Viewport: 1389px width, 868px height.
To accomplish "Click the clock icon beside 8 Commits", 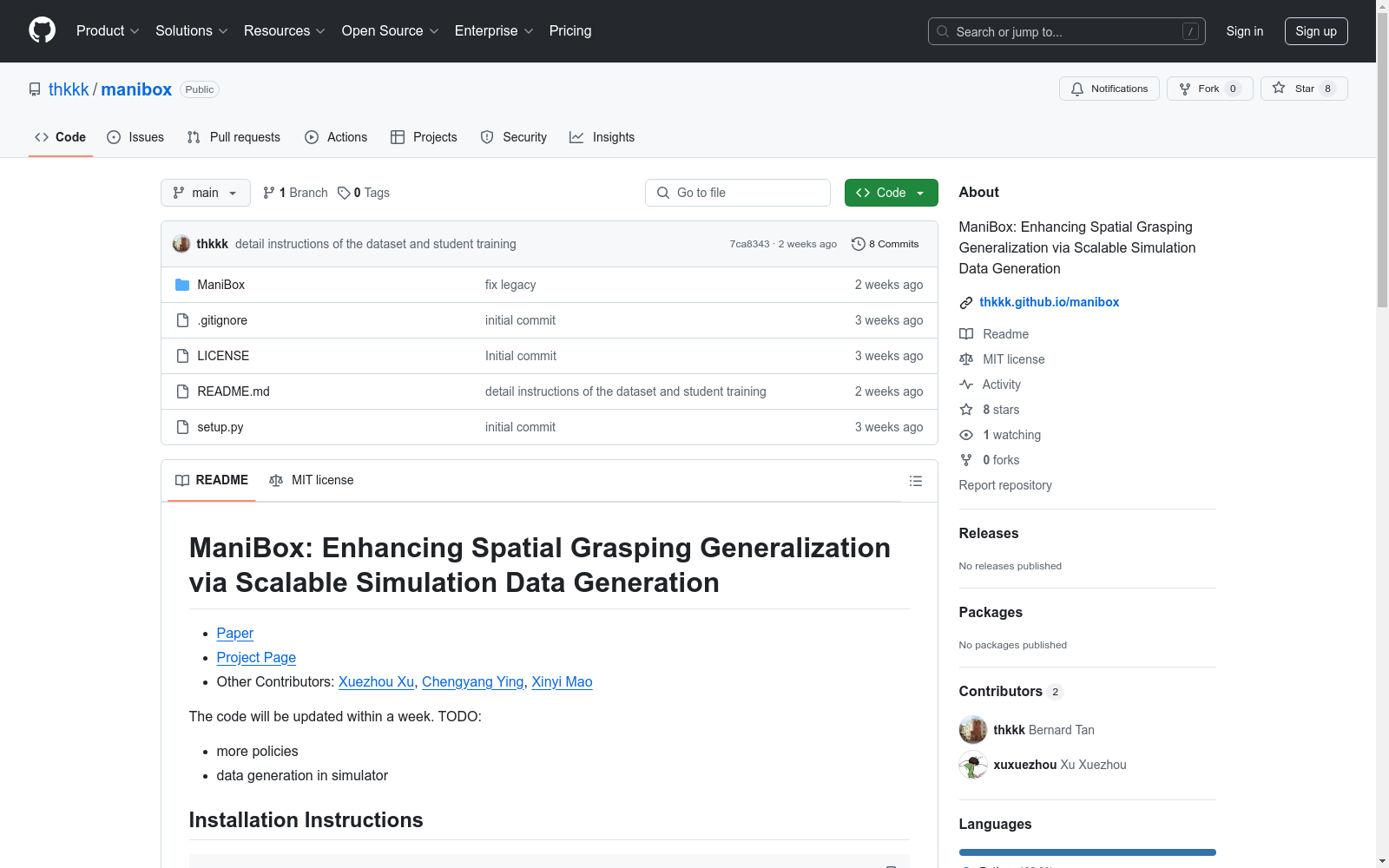I will tap(859, 244).
